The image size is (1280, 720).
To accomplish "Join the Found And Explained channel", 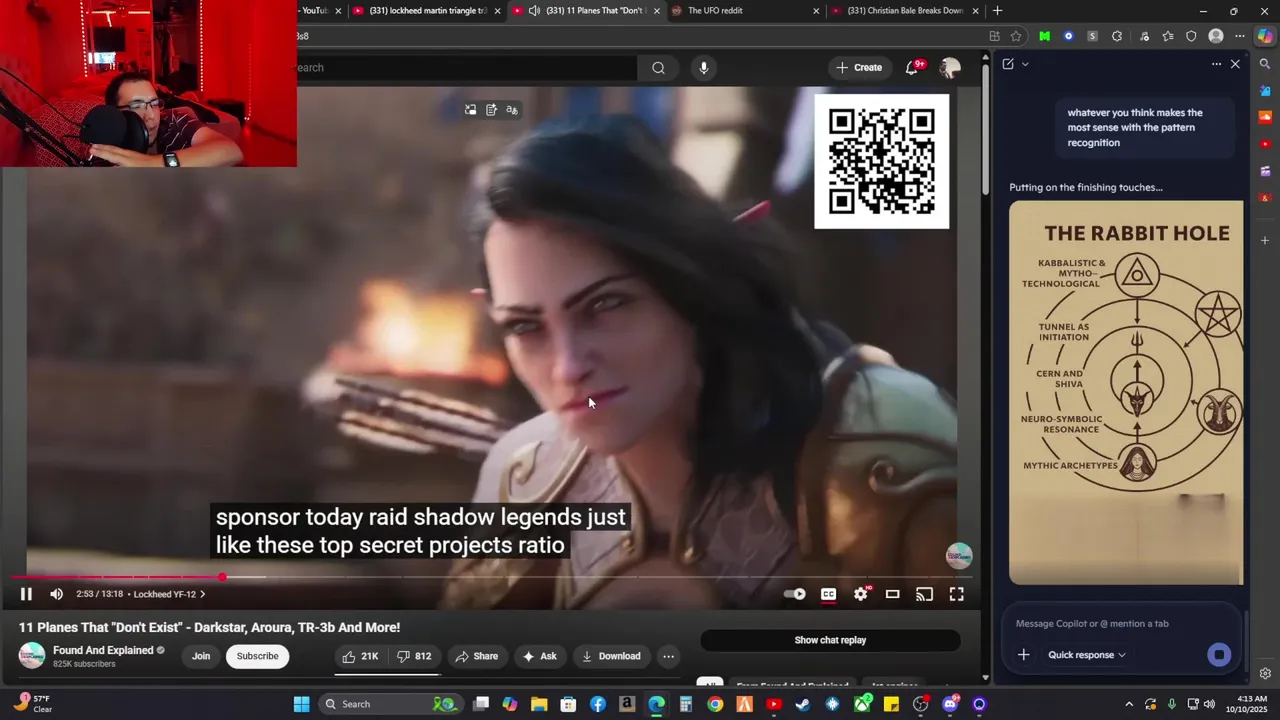I will (201, 656).
